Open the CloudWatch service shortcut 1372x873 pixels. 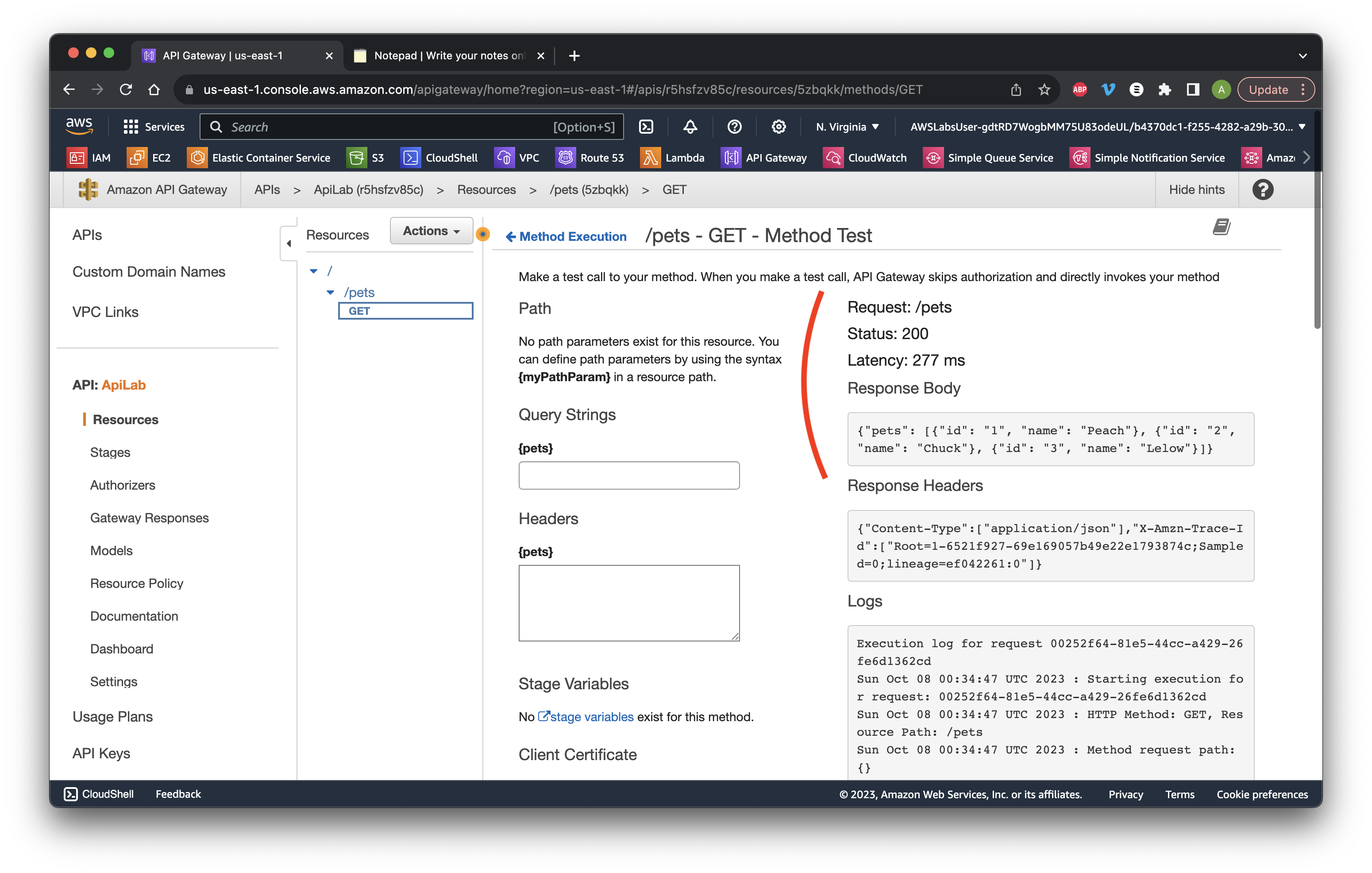click(864, 158)
